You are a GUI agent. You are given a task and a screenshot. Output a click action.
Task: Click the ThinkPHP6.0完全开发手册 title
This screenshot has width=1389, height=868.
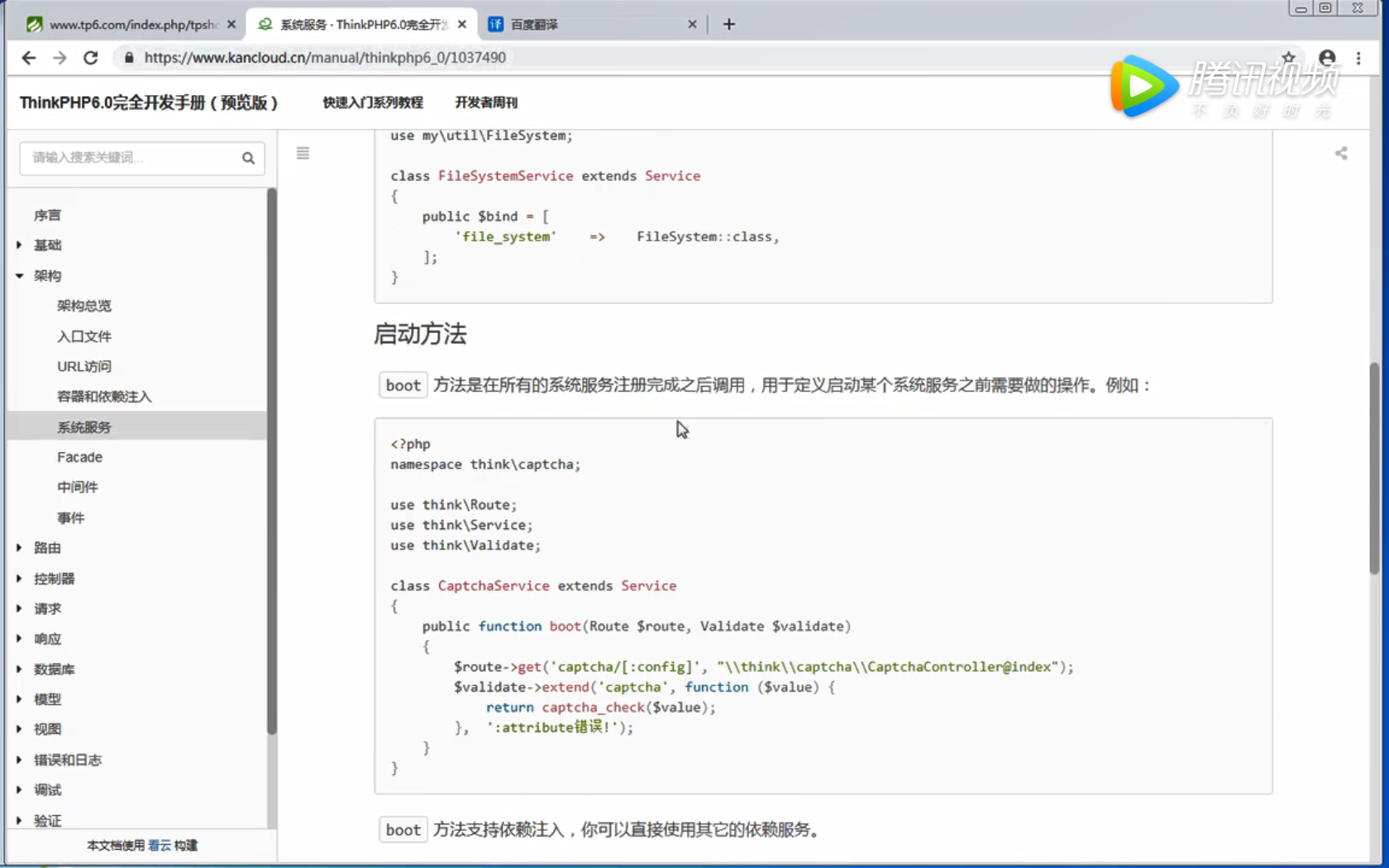tap(149, 103)
